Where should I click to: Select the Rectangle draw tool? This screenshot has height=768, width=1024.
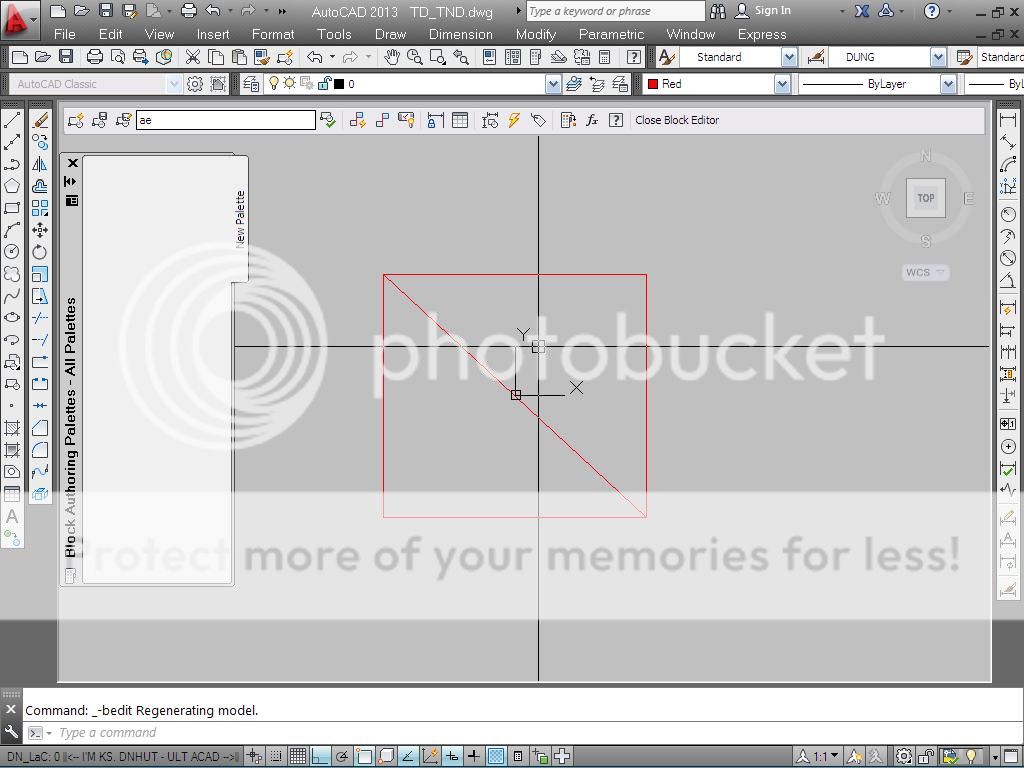[x=12, y=208]
